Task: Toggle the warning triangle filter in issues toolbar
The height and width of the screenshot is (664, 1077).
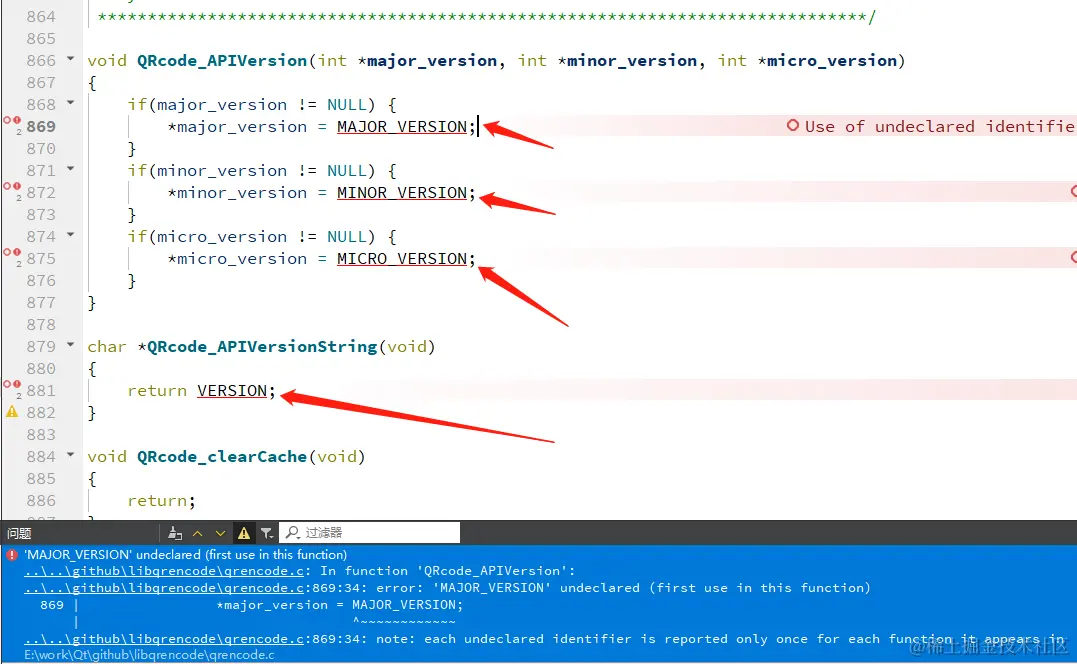Action: pos(243,532)
